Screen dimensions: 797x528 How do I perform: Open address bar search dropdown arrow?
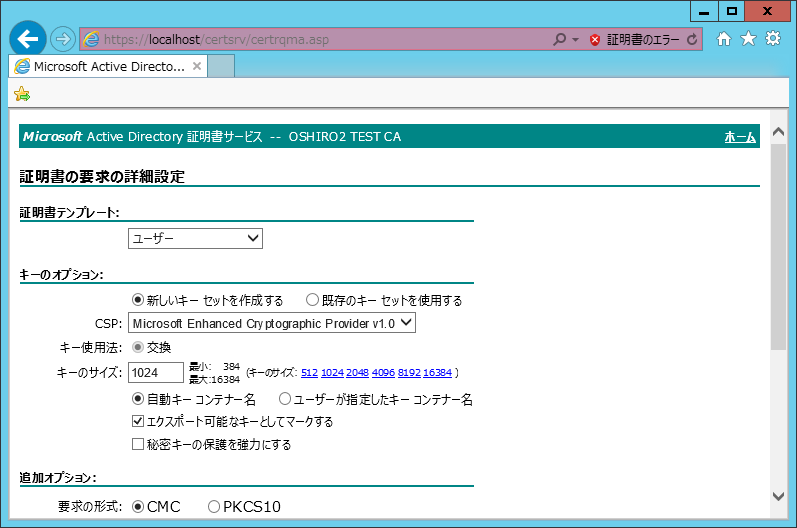575,40
